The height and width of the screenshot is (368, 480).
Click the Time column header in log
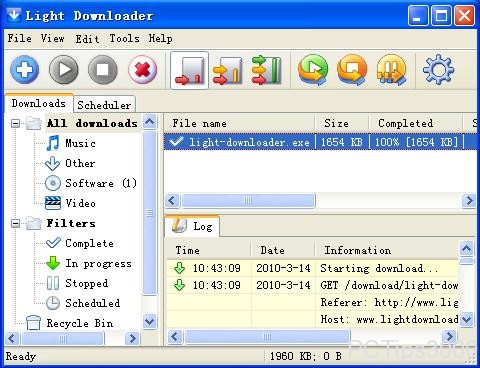click(208, 250)
